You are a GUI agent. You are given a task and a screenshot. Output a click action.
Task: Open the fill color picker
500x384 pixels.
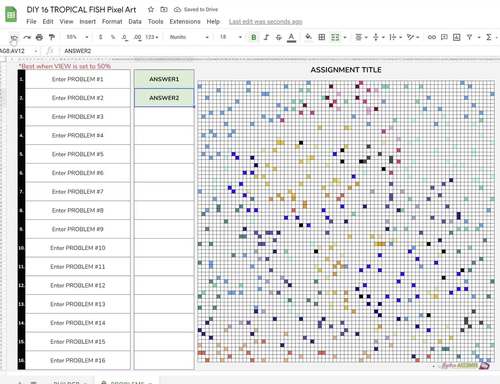[x=308, y=37]
